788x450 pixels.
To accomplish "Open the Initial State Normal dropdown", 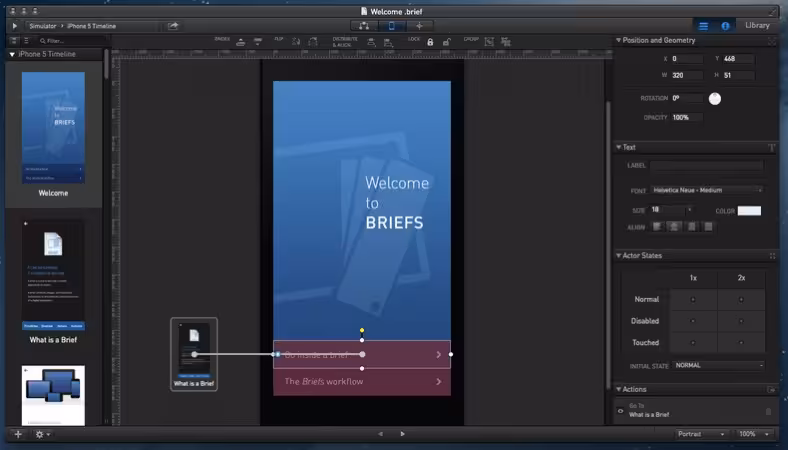I will click(718, 366).
